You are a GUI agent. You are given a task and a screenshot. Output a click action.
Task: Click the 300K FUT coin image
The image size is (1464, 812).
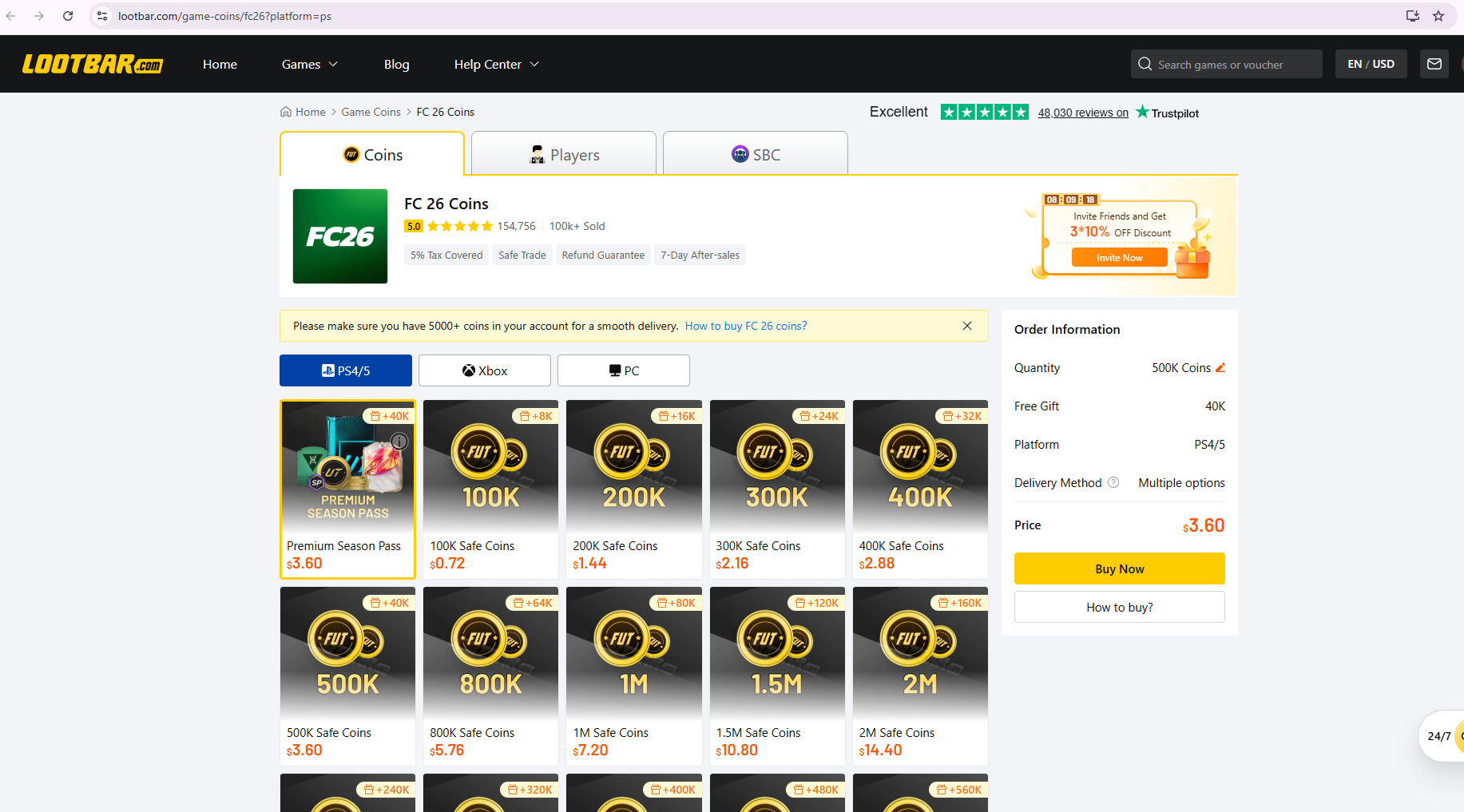click(x=777, y=467)
